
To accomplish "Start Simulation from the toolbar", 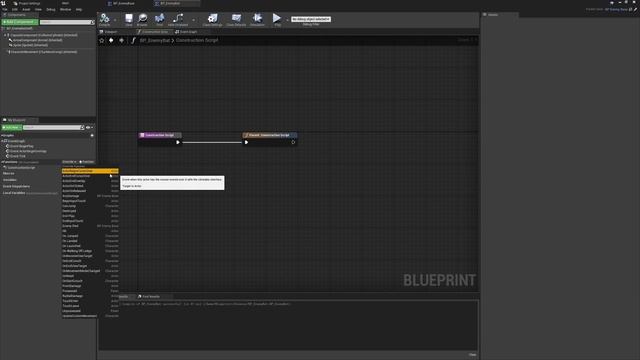I will 257,19.
